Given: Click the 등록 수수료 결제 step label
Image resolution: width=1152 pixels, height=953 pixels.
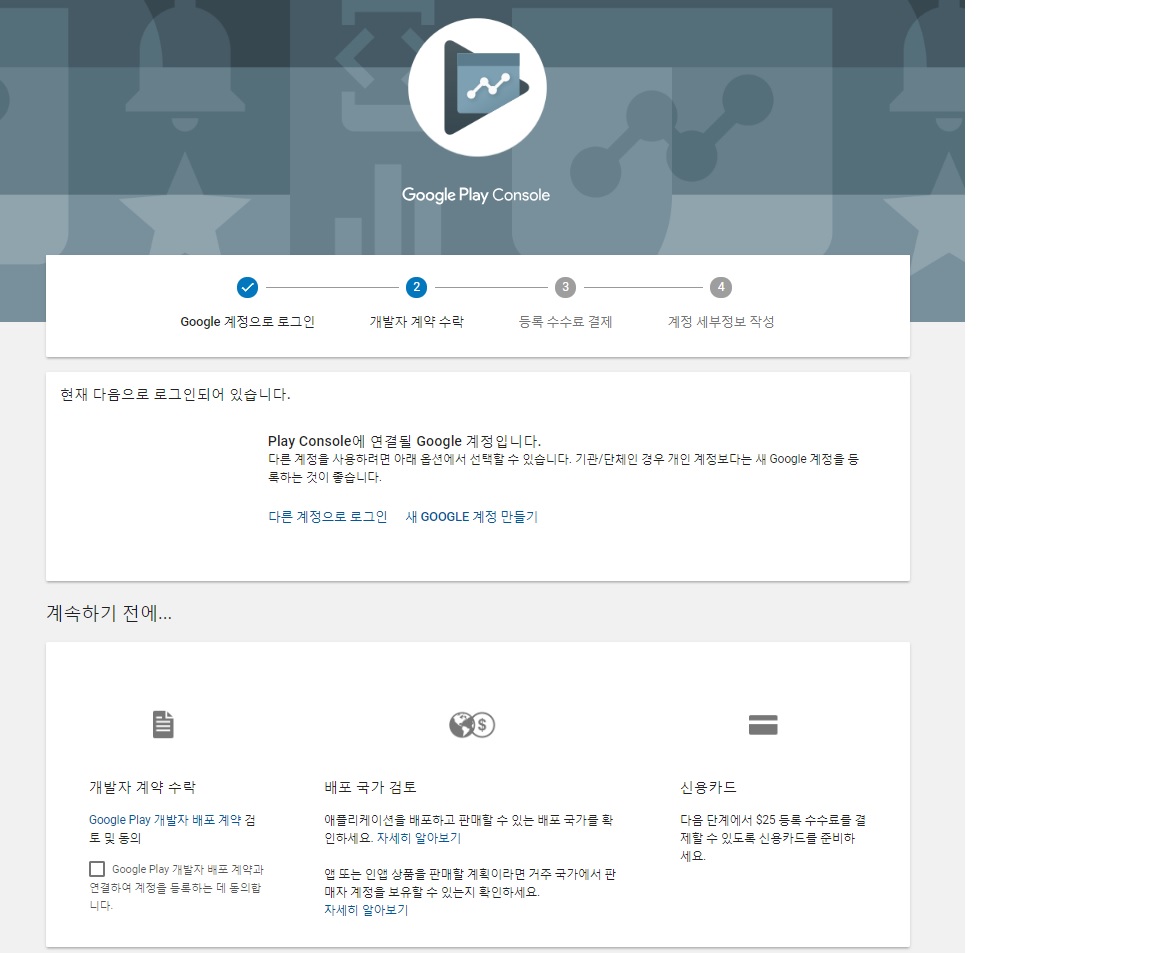Looking at the screenshot, I should tap(565, 322).
